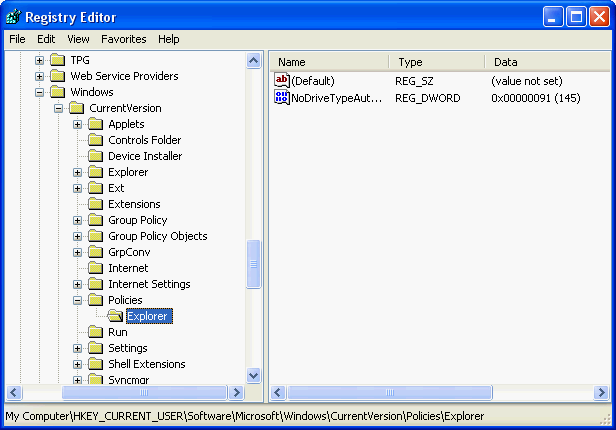Expand the Shell Extensions key
The image size is (616, 430).
77,364
